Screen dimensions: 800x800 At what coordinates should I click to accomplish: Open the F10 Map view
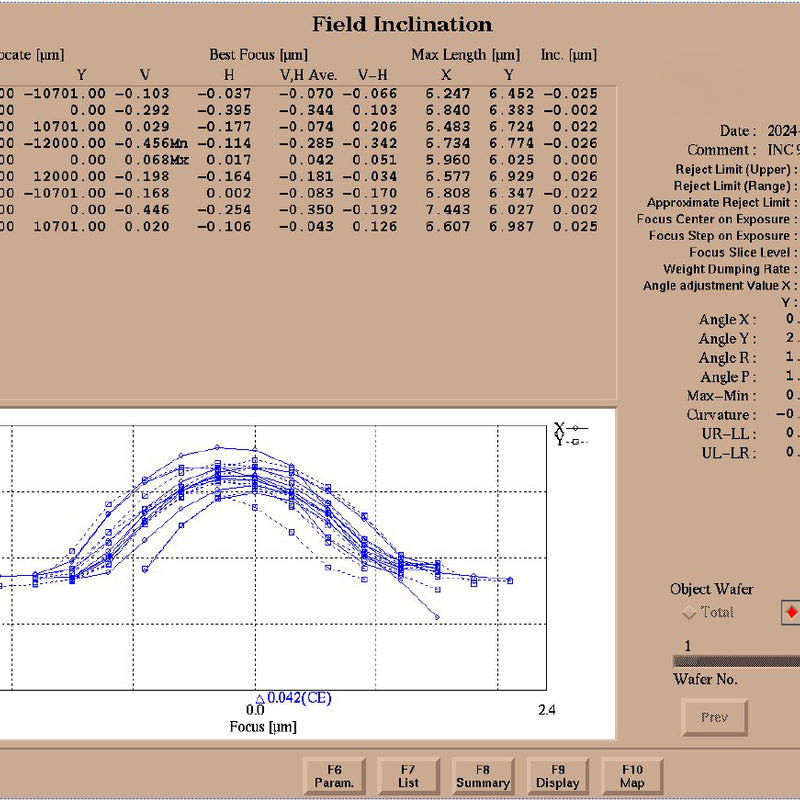click(x=632, y=776)
